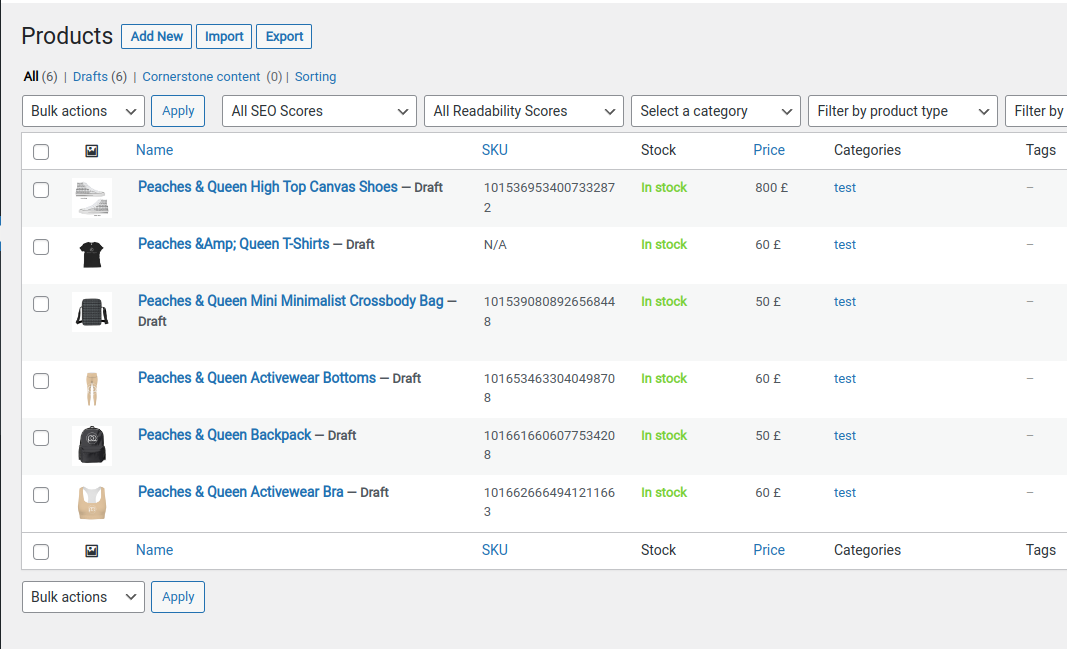Expand the Select a category dropdown
Image resolution: width=1067 pixels, height=649 pixels.
pyautogui.click(x=716, y=111)
